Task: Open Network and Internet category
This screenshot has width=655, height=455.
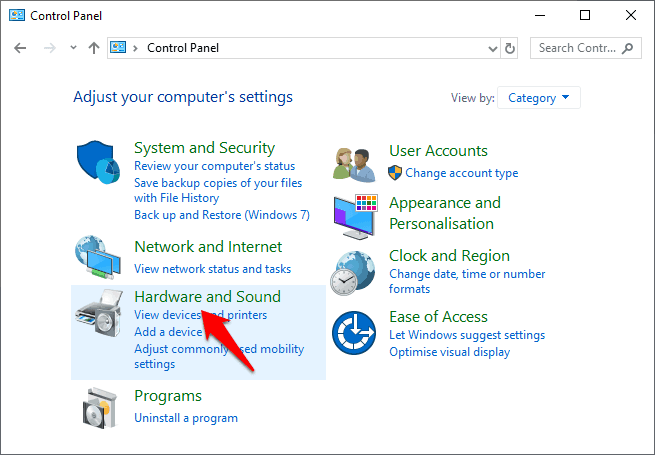Action: (208, 247)
